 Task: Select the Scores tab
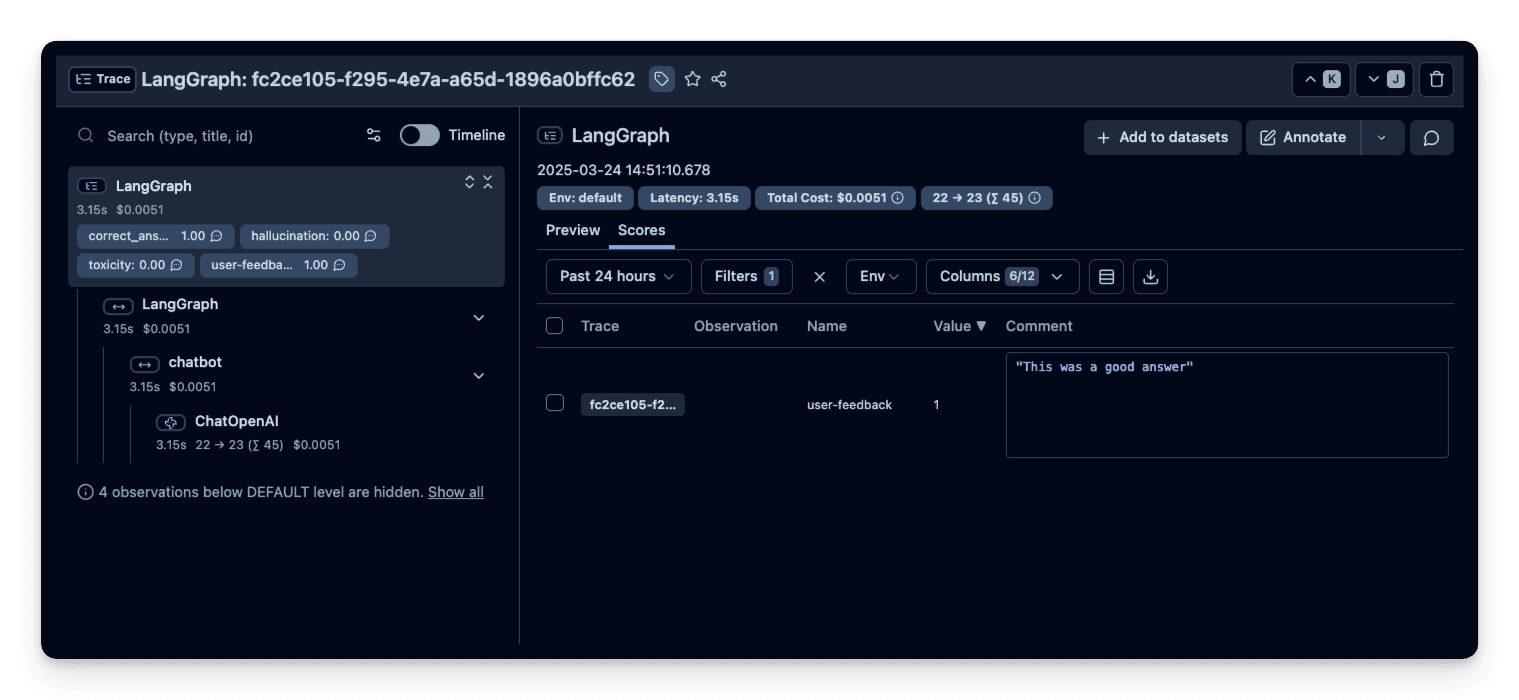[x=641, y=230]
